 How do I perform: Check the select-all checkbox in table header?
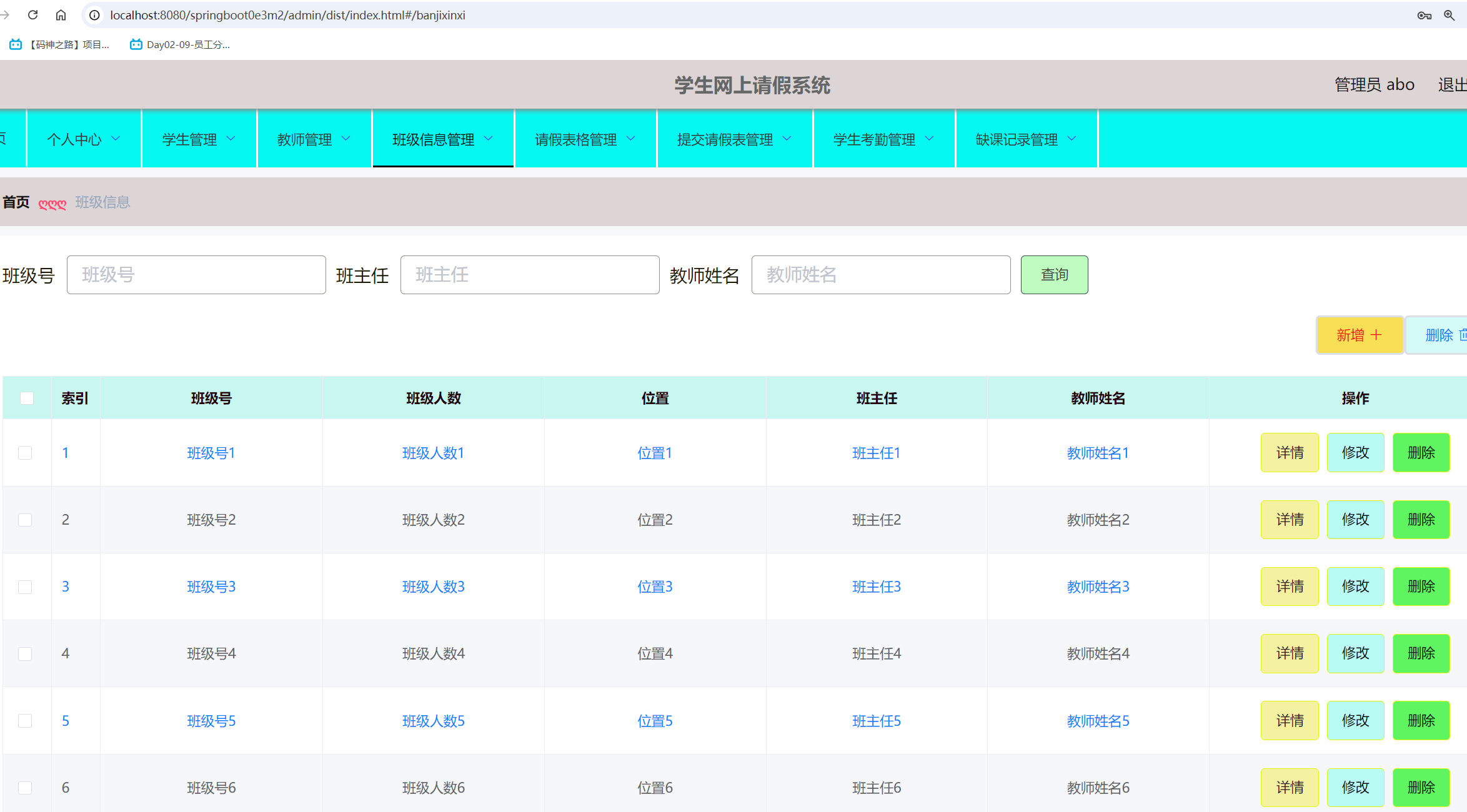26,397
